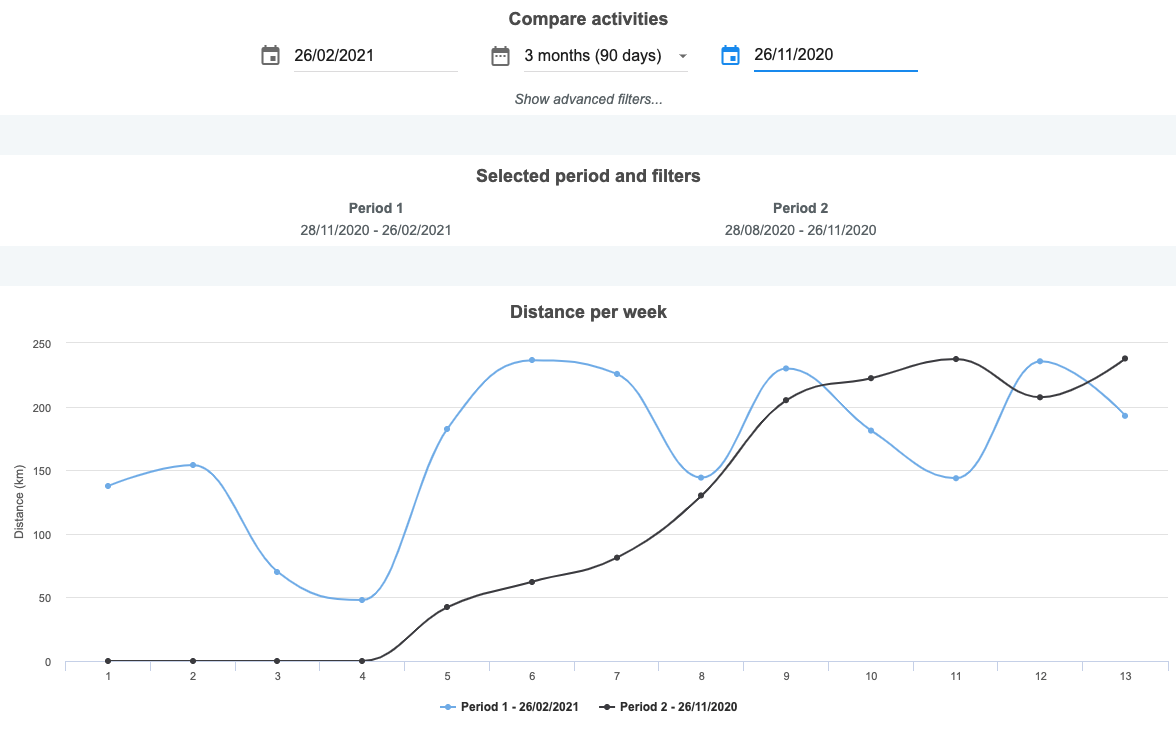Click Period 1 data point at week 2
Screen dimensions: 1176x736
coord(192,465)
